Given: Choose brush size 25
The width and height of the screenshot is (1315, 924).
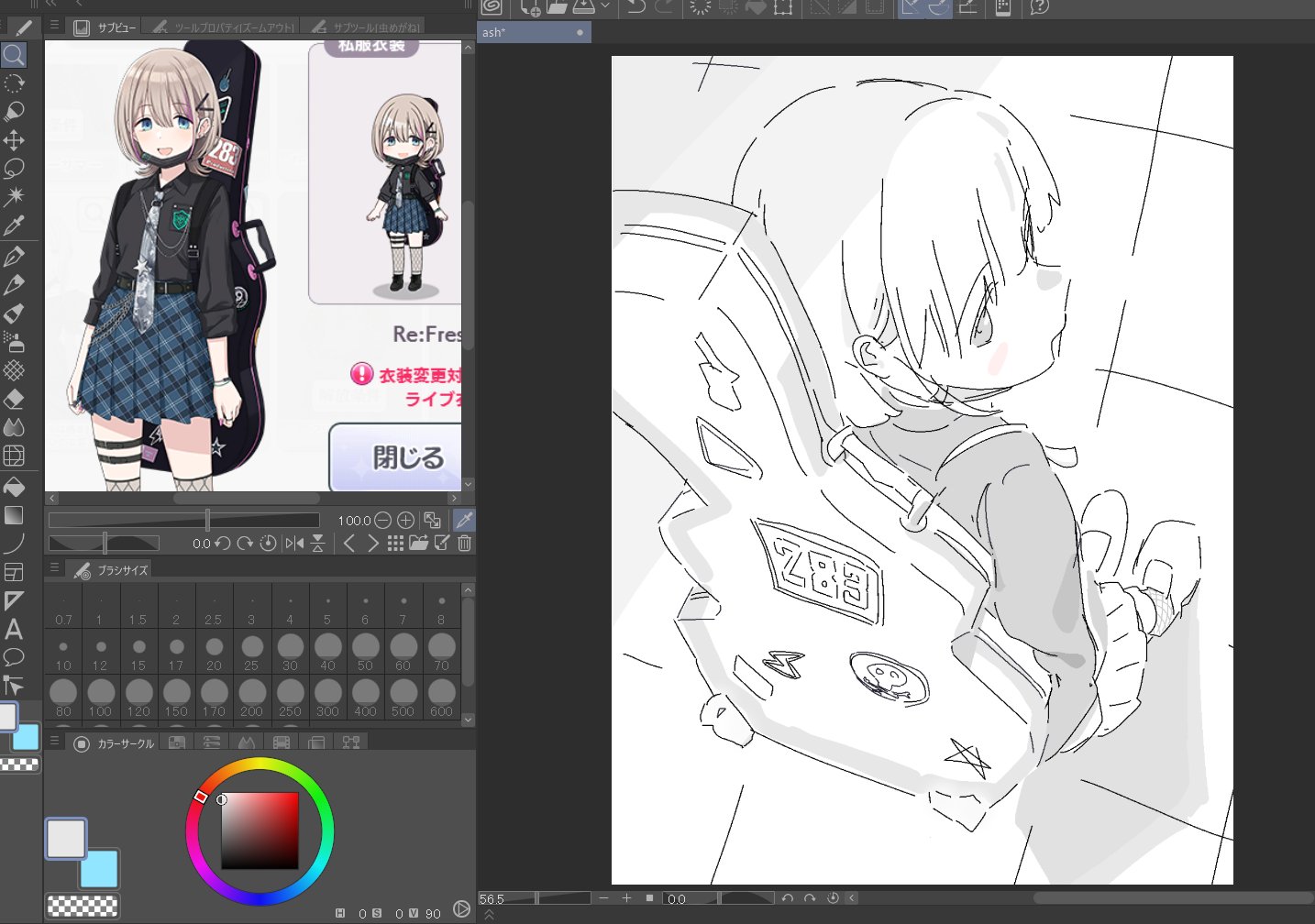Looking at the screenshot, I should (251, 653).
